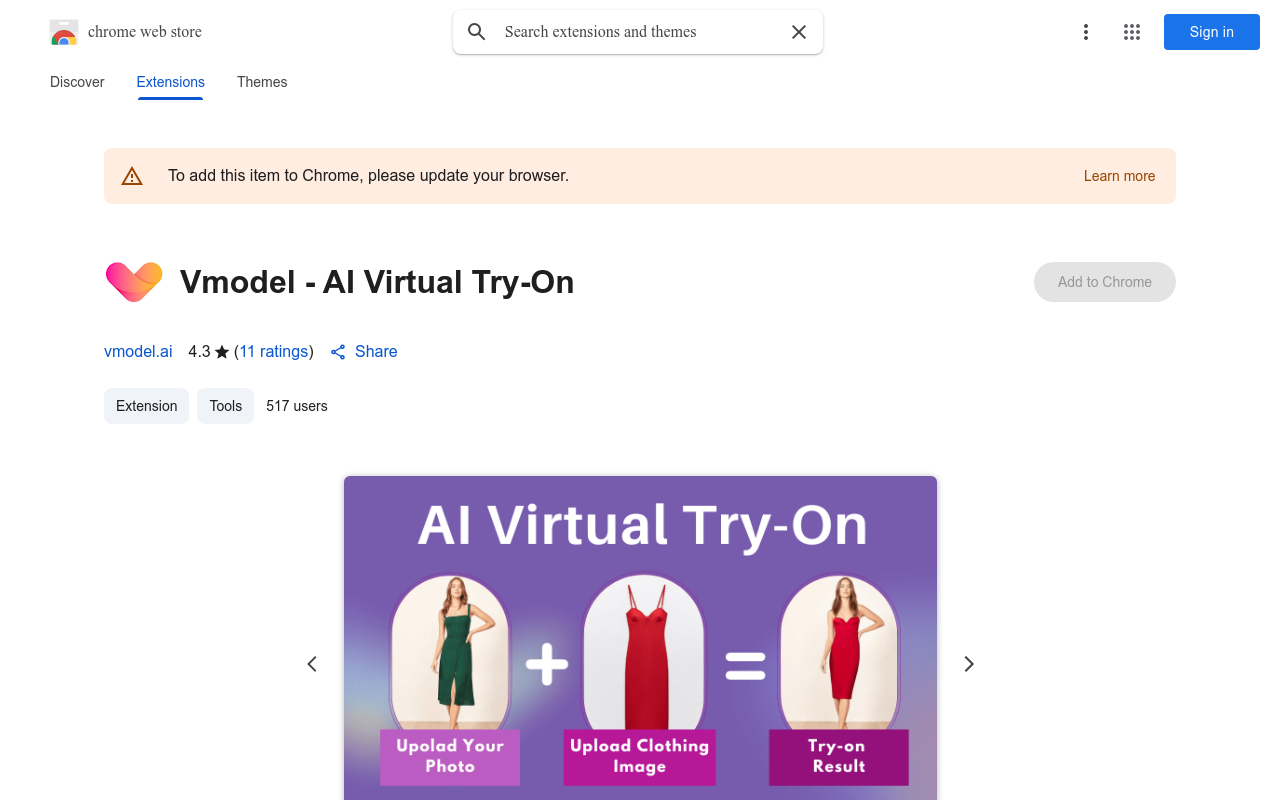
Task: Open the Google apps grid
Action: [1132, 32]
